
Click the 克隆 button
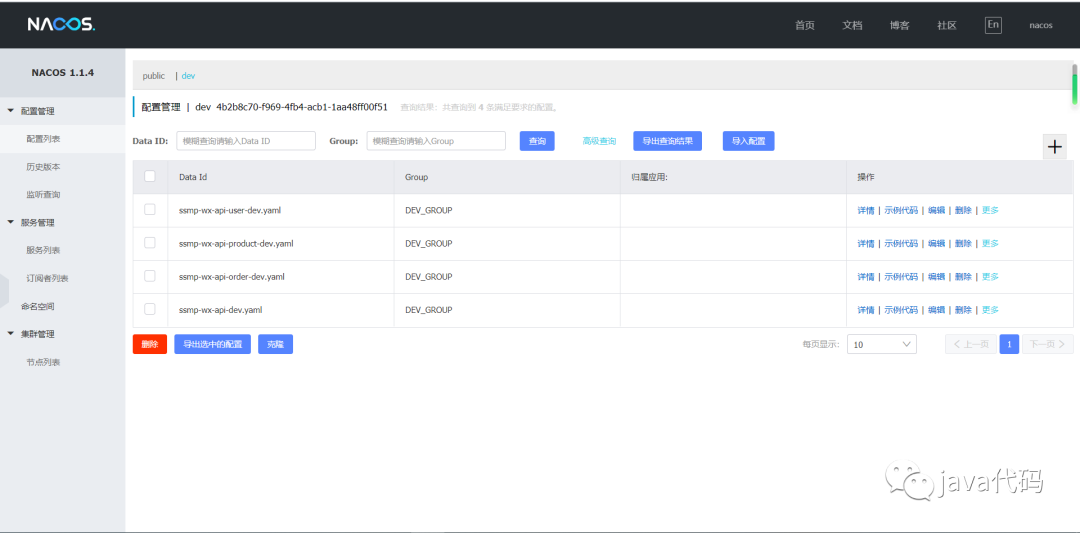276,344
